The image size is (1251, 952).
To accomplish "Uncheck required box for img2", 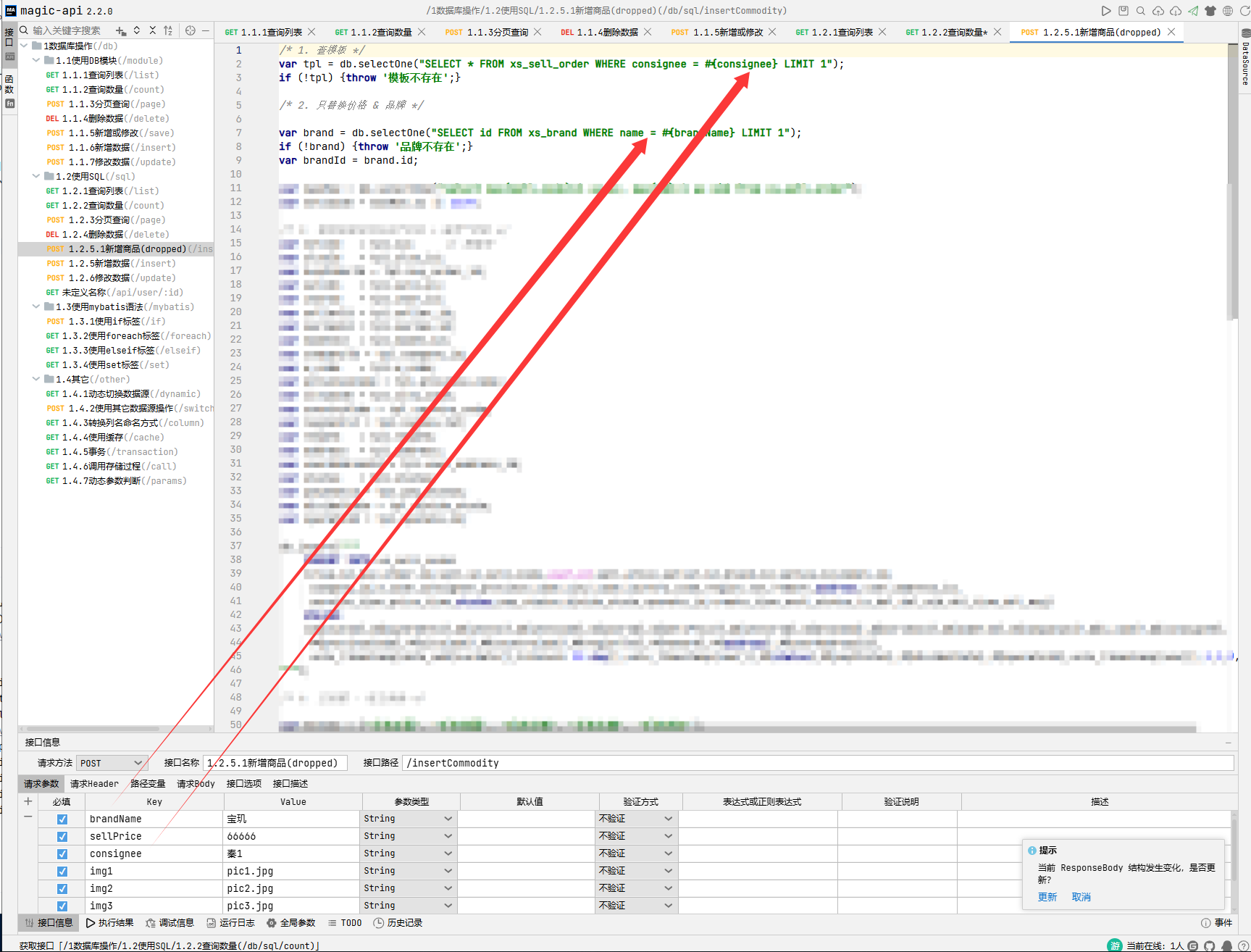I will 62,889.
